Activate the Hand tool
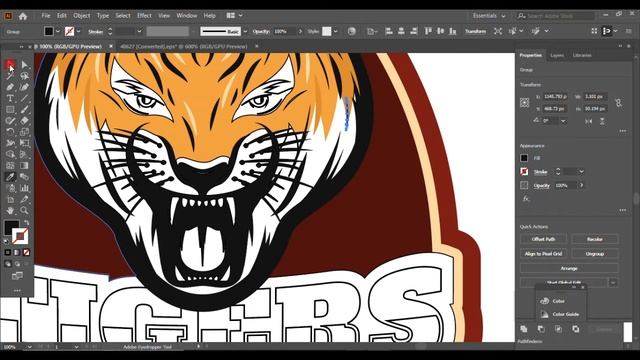The height and width of the screenshot is (360, 640). [x=10, y=211]
